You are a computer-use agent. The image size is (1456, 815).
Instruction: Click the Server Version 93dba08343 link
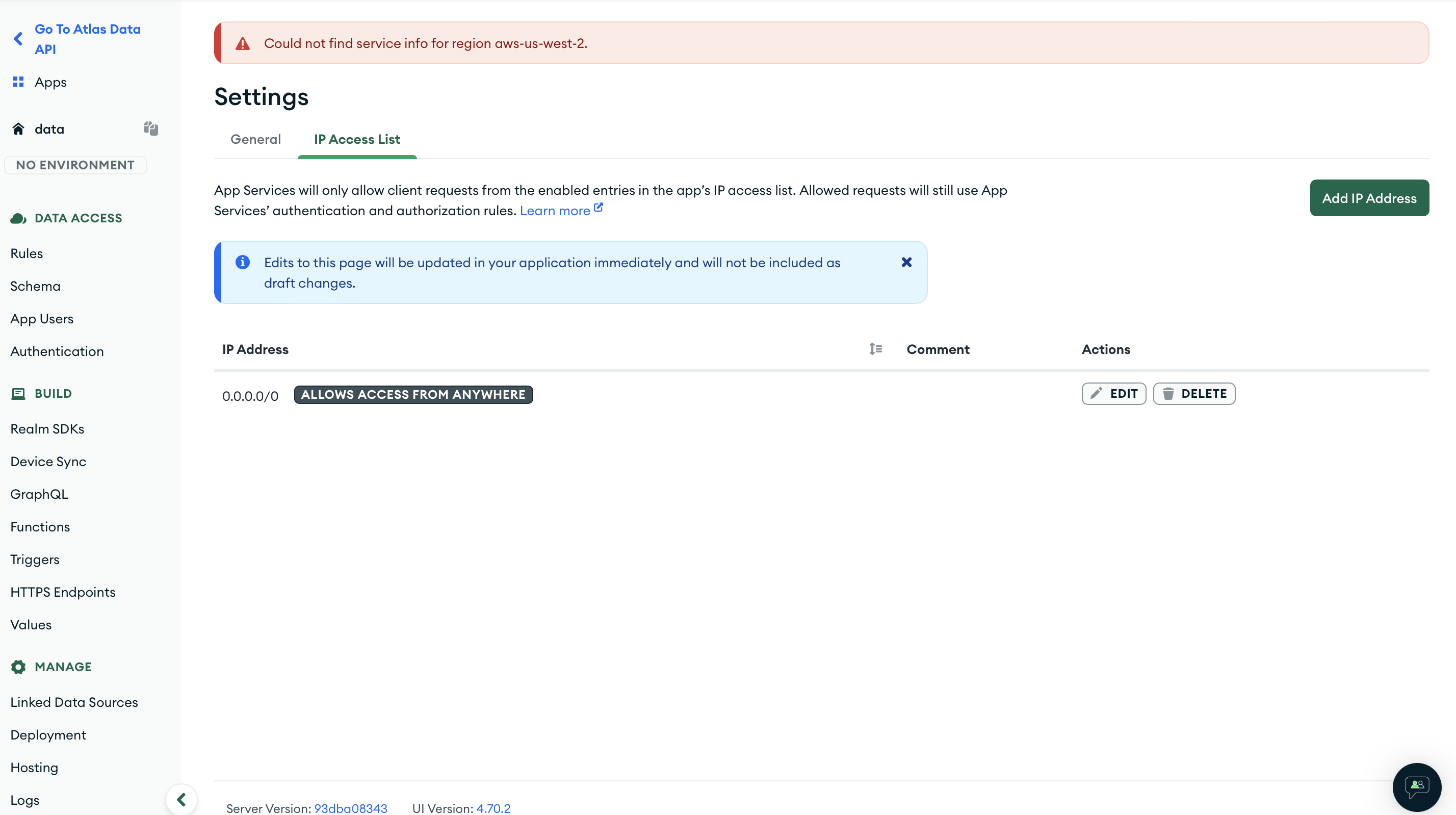[x=350, y=808]
